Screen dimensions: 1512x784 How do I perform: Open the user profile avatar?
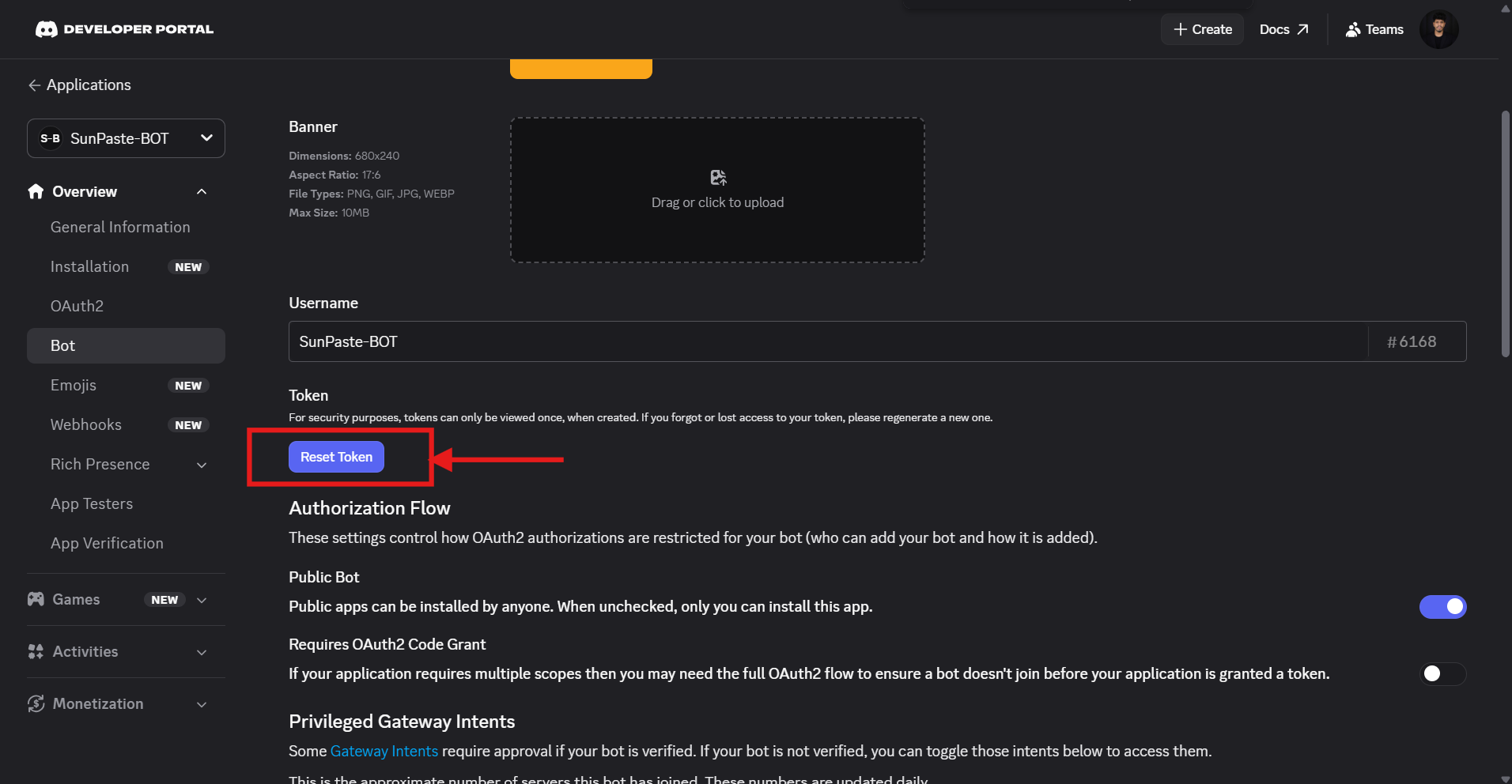pos(1438,29)
